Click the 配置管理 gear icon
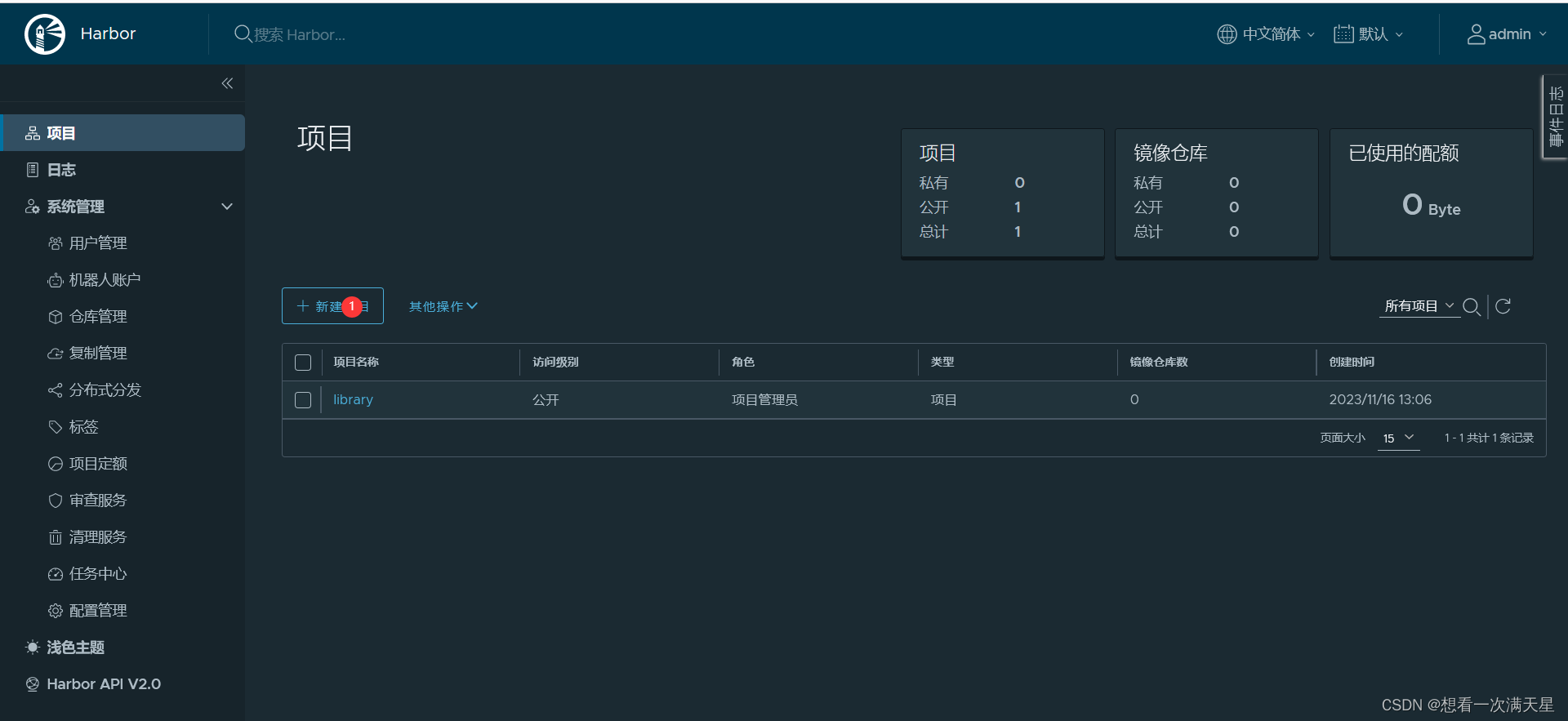 56,611
